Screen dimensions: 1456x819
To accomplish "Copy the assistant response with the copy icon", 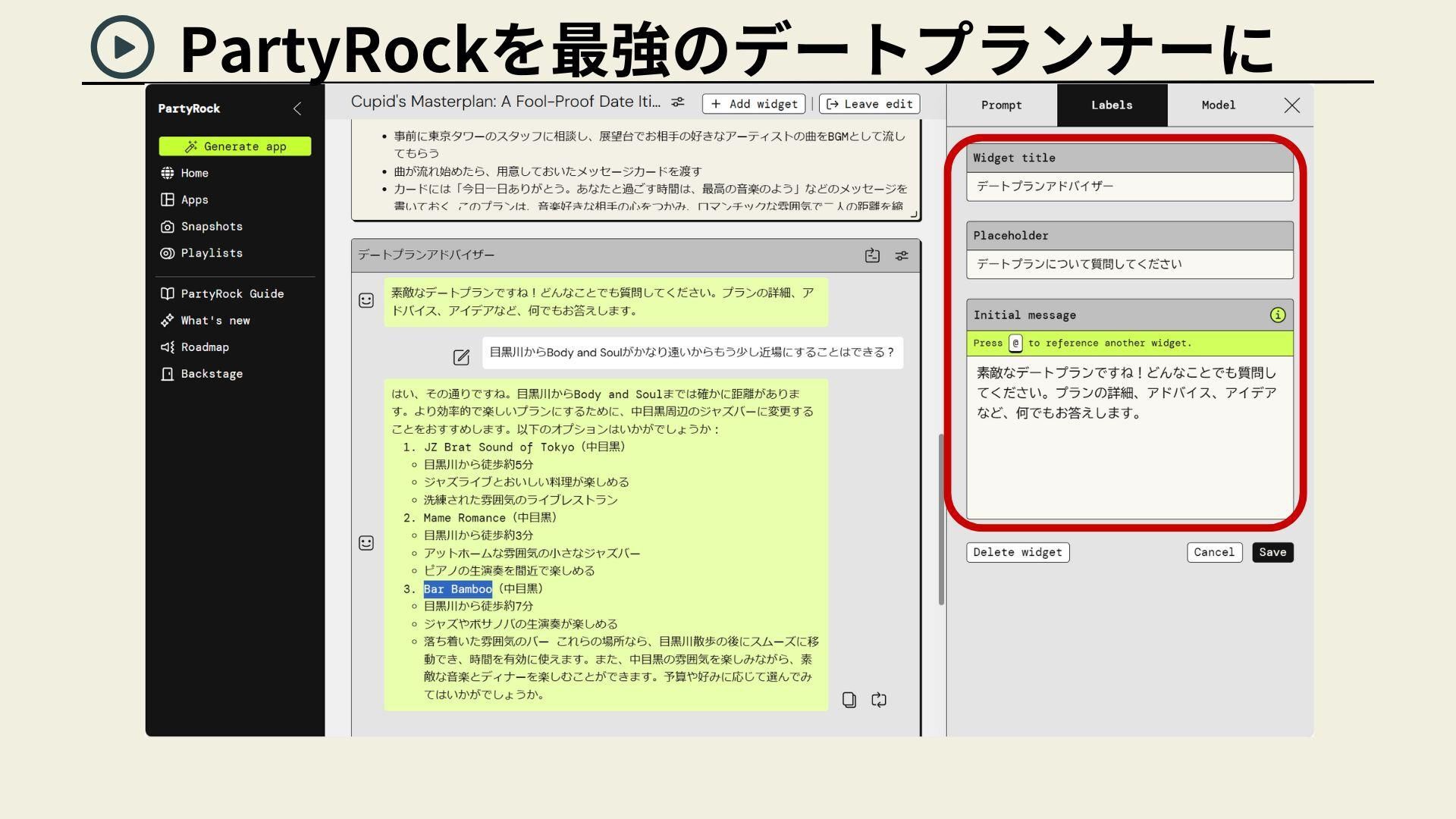I will (x=849, y=700).
